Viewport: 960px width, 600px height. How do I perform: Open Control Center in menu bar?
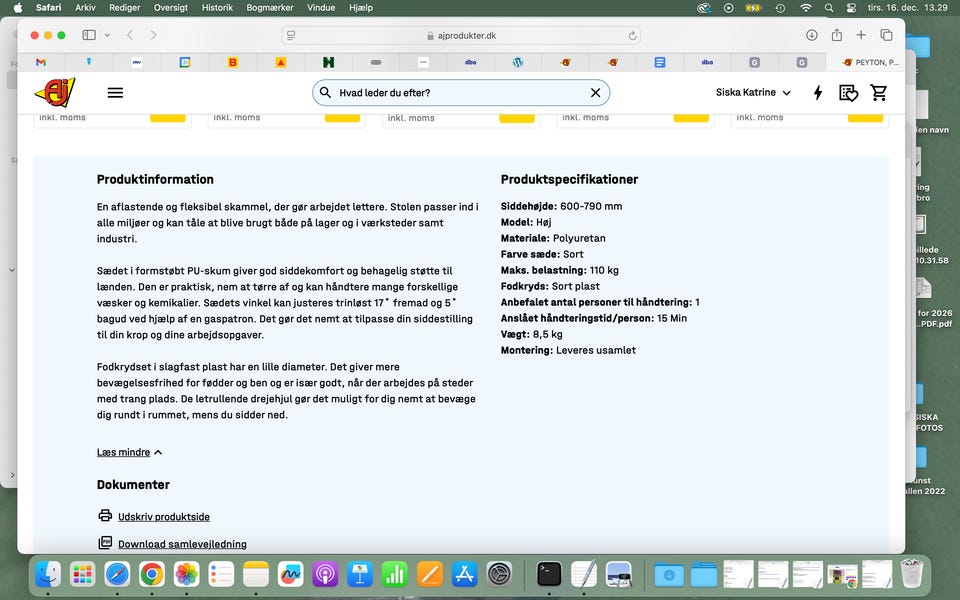[x=851, y=8]
